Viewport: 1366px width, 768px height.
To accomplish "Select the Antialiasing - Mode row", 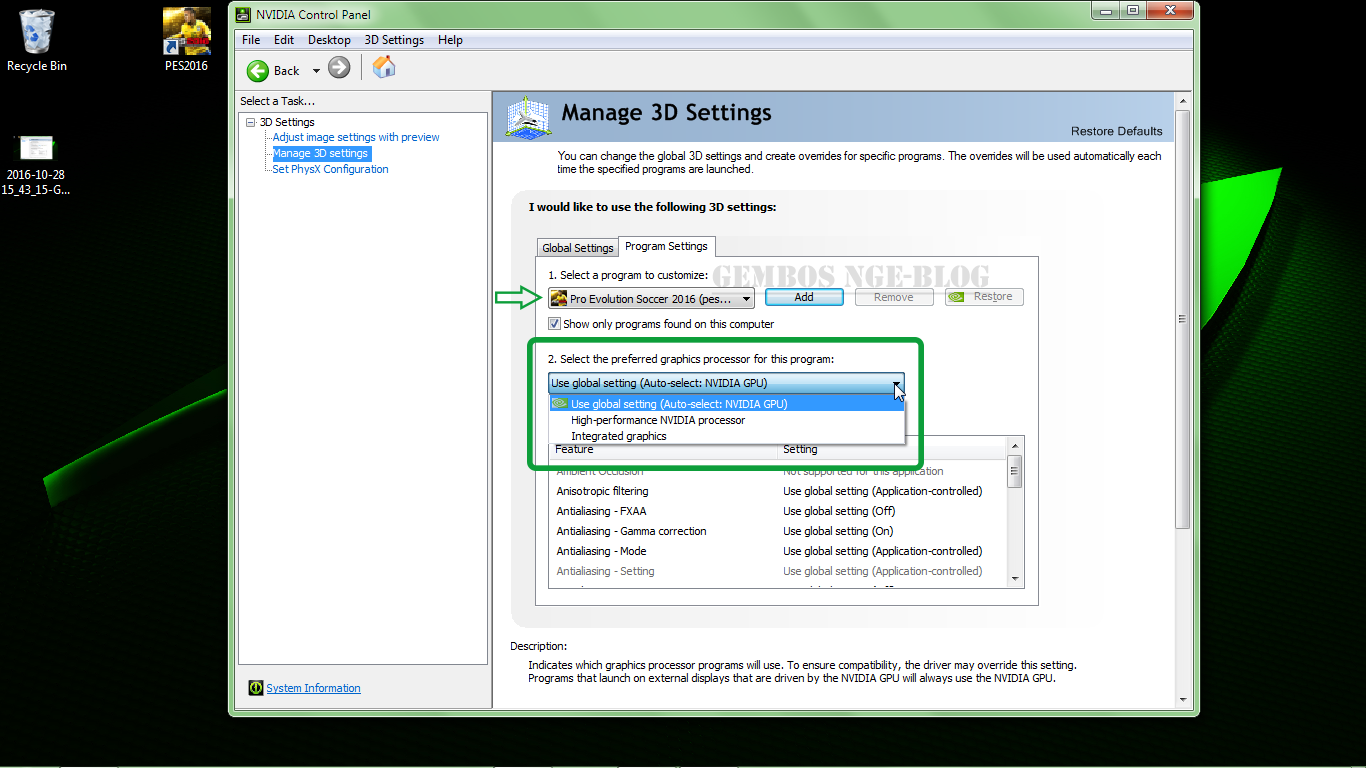I will (778, 551).
